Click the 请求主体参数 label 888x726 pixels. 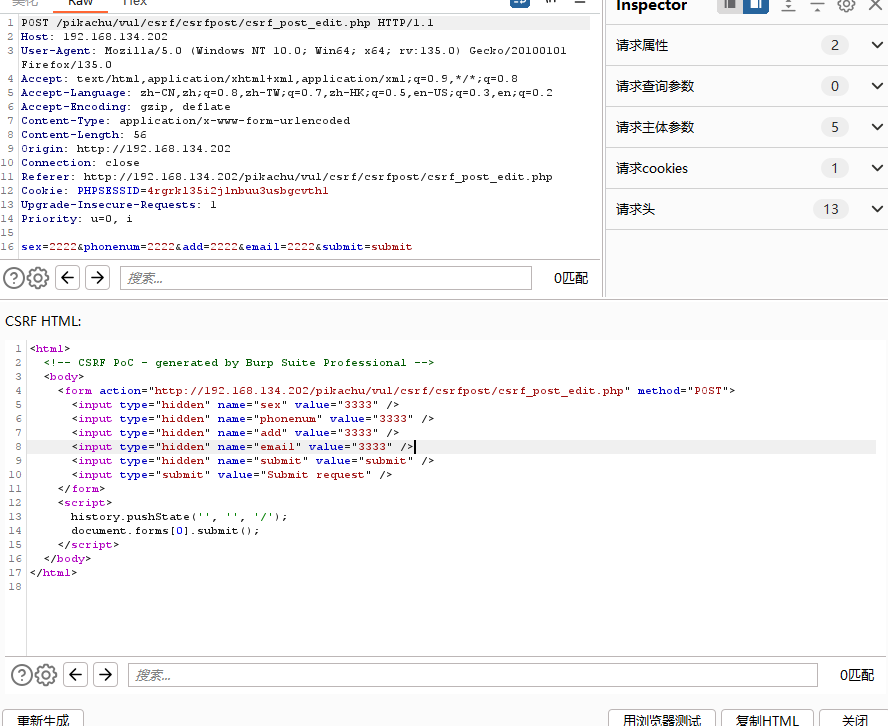pyautogui.click(x=655, y=127)
